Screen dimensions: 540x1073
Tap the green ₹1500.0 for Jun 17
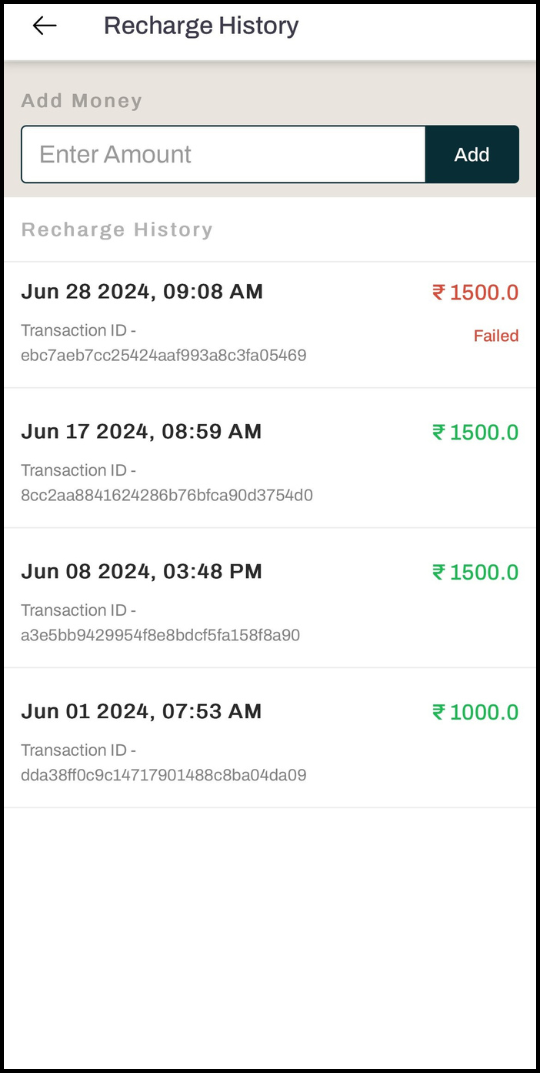(x=476, y=432)
